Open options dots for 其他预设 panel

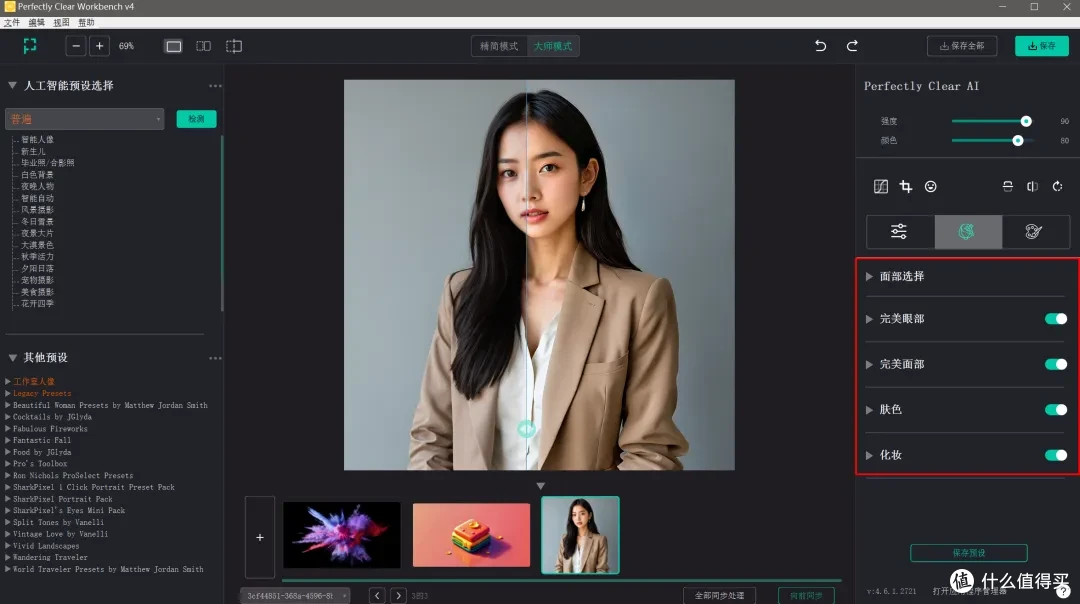(215, 358)
